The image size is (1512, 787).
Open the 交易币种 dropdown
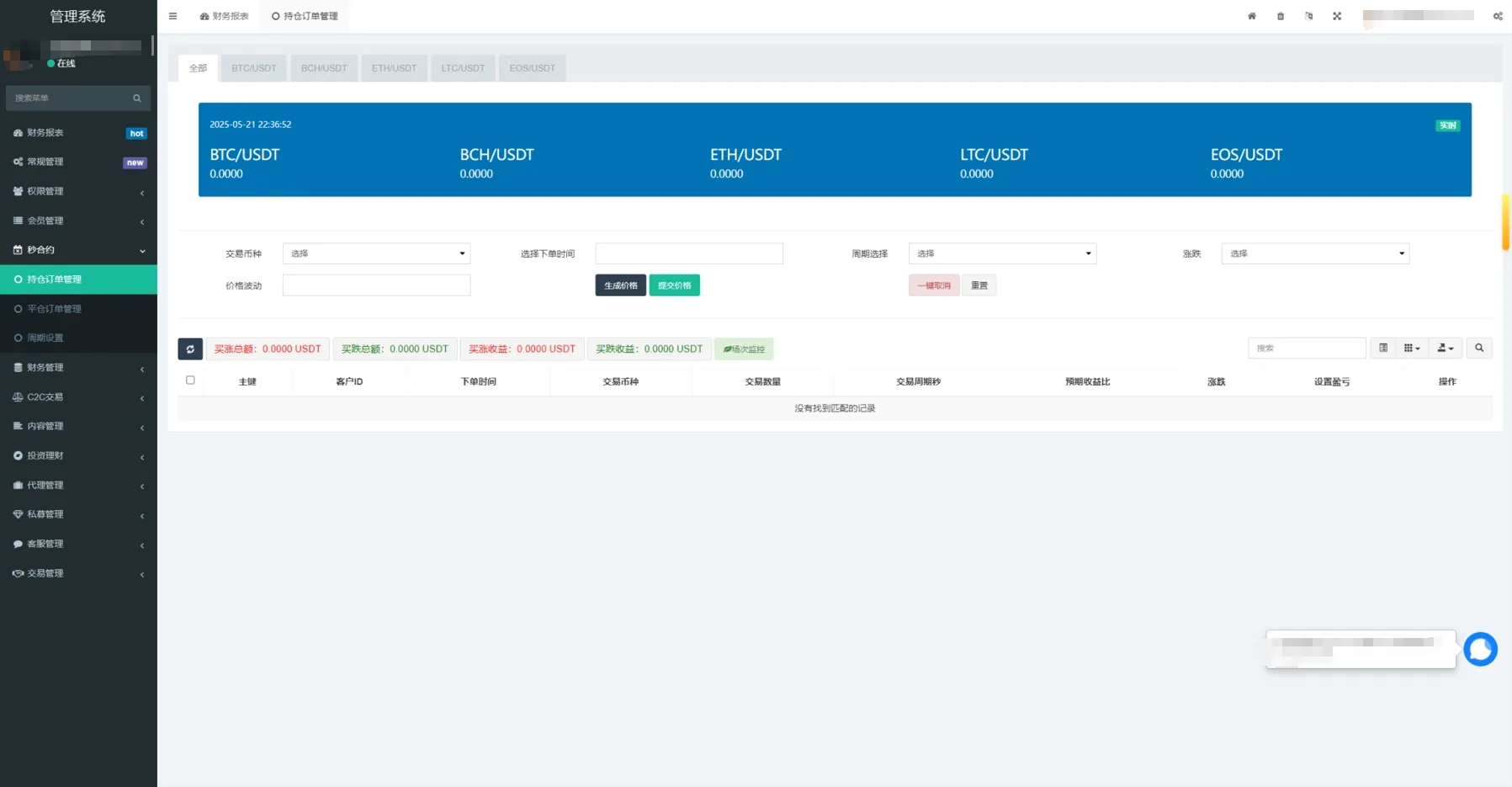tap(376, 253)
